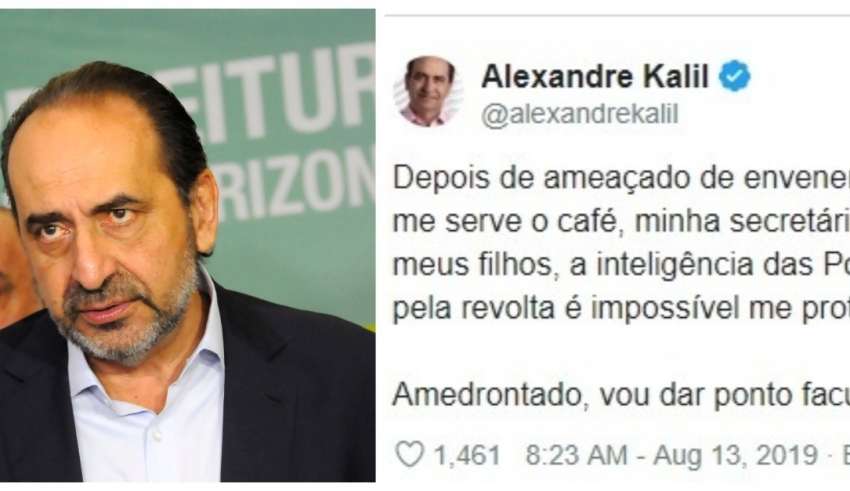Viewport: 850px width, 491px height.
Task: Click the line 'pela revolta é impossível'
Action: [x=621, y=309]
